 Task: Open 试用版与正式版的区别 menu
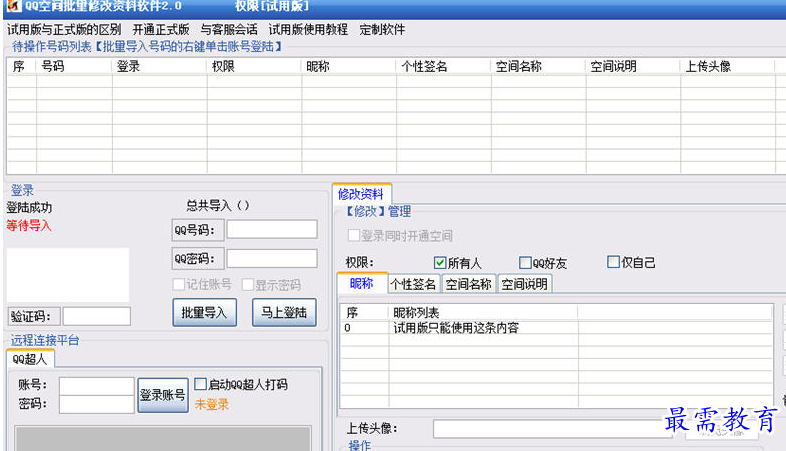[64, 30]
